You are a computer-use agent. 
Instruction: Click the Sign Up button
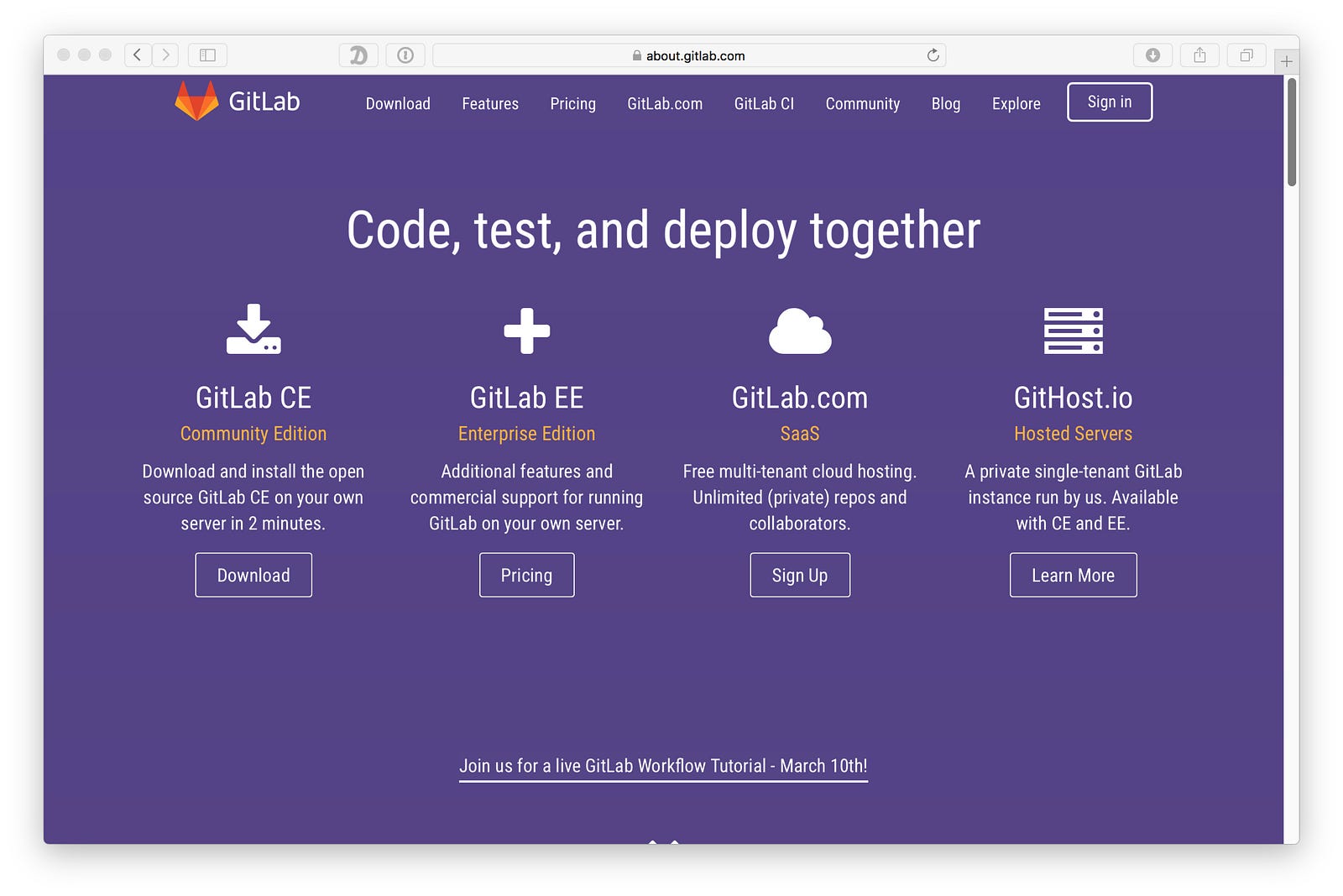pyautogui.click(x=800, y=575)
